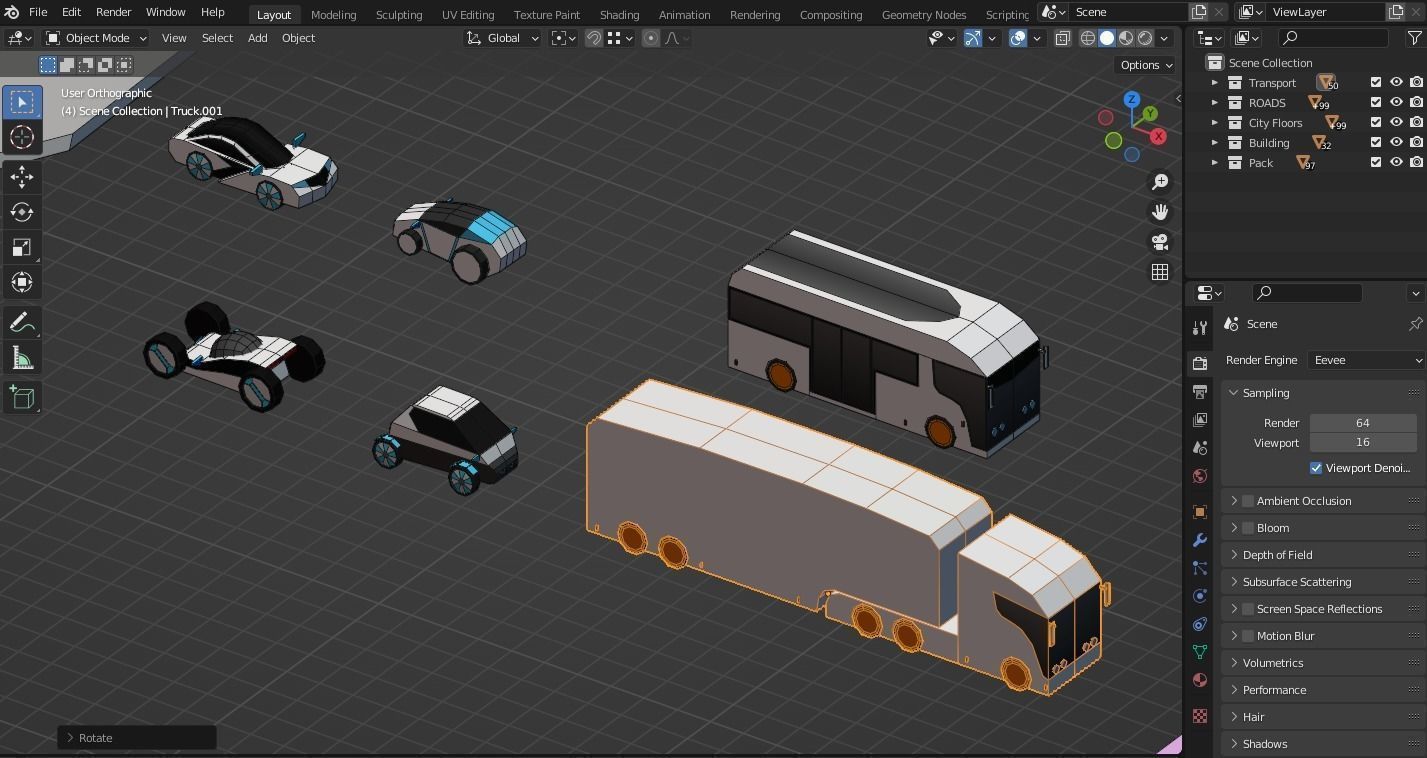Choose the Measure tool

[x=22, y=358]
